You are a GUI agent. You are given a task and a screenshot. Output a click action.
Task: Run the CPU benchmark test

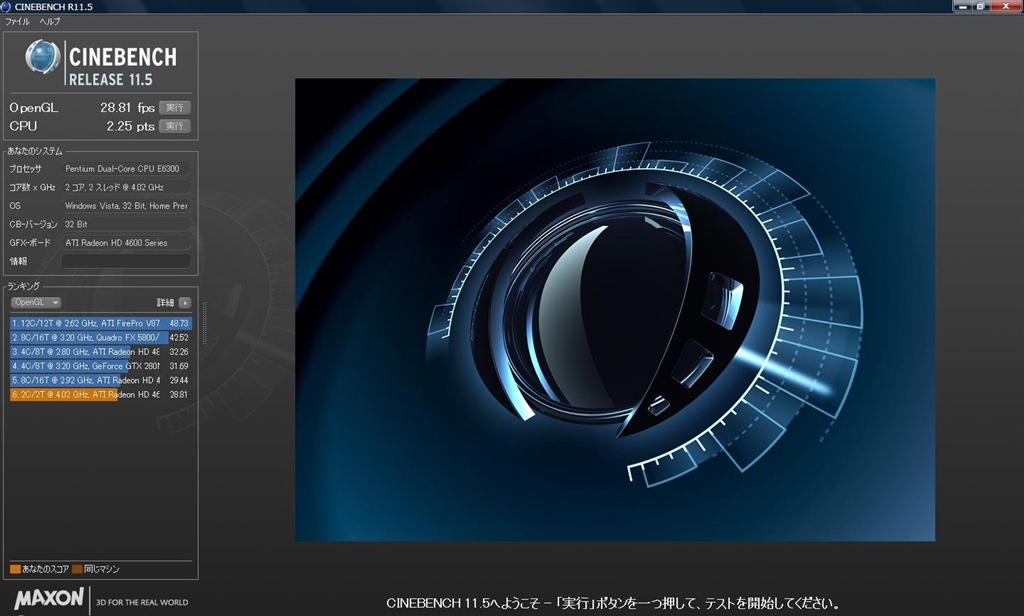(174, 126)
